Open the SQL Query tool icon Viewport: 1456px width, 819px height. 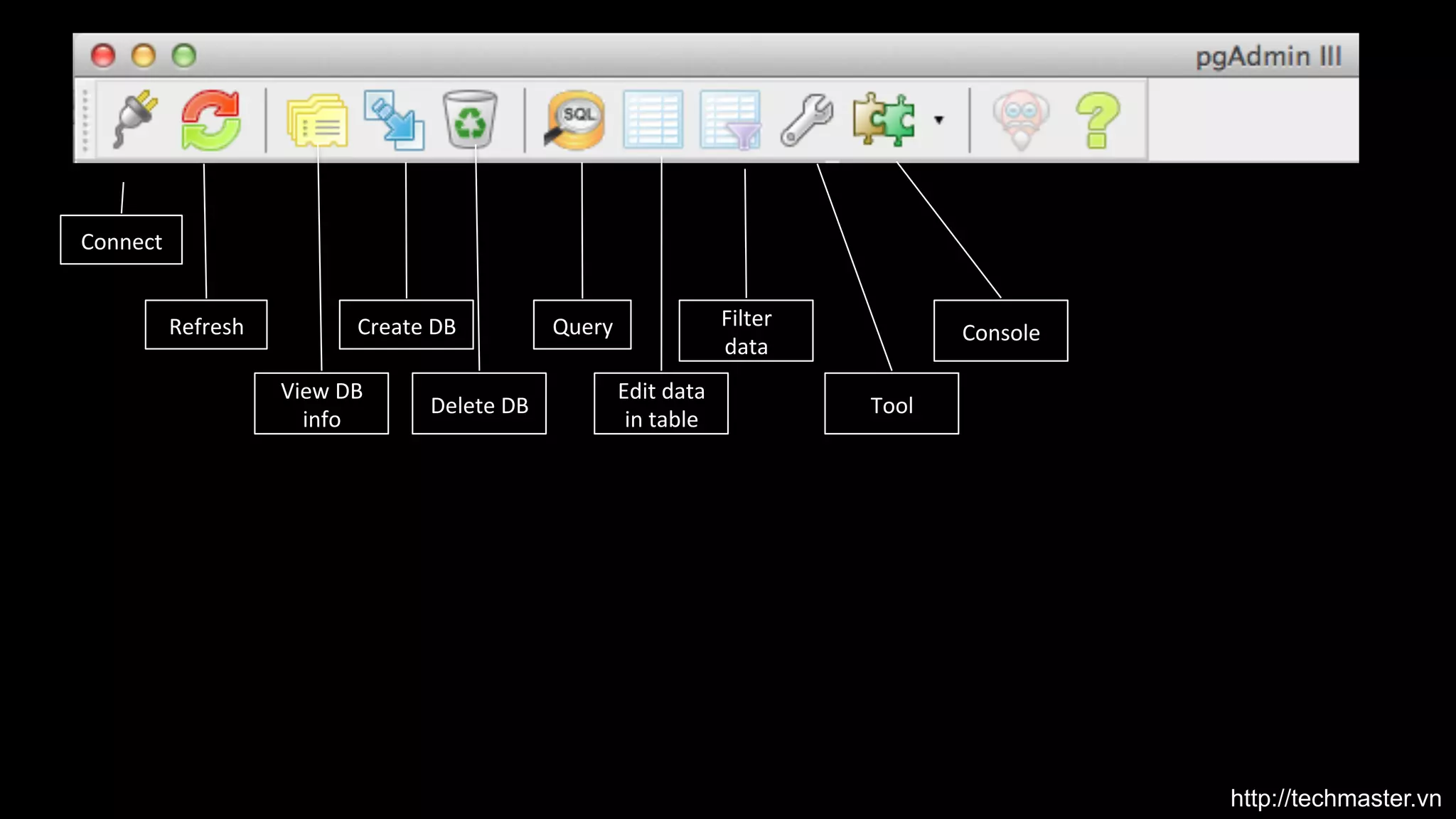[x=574, y=119]
